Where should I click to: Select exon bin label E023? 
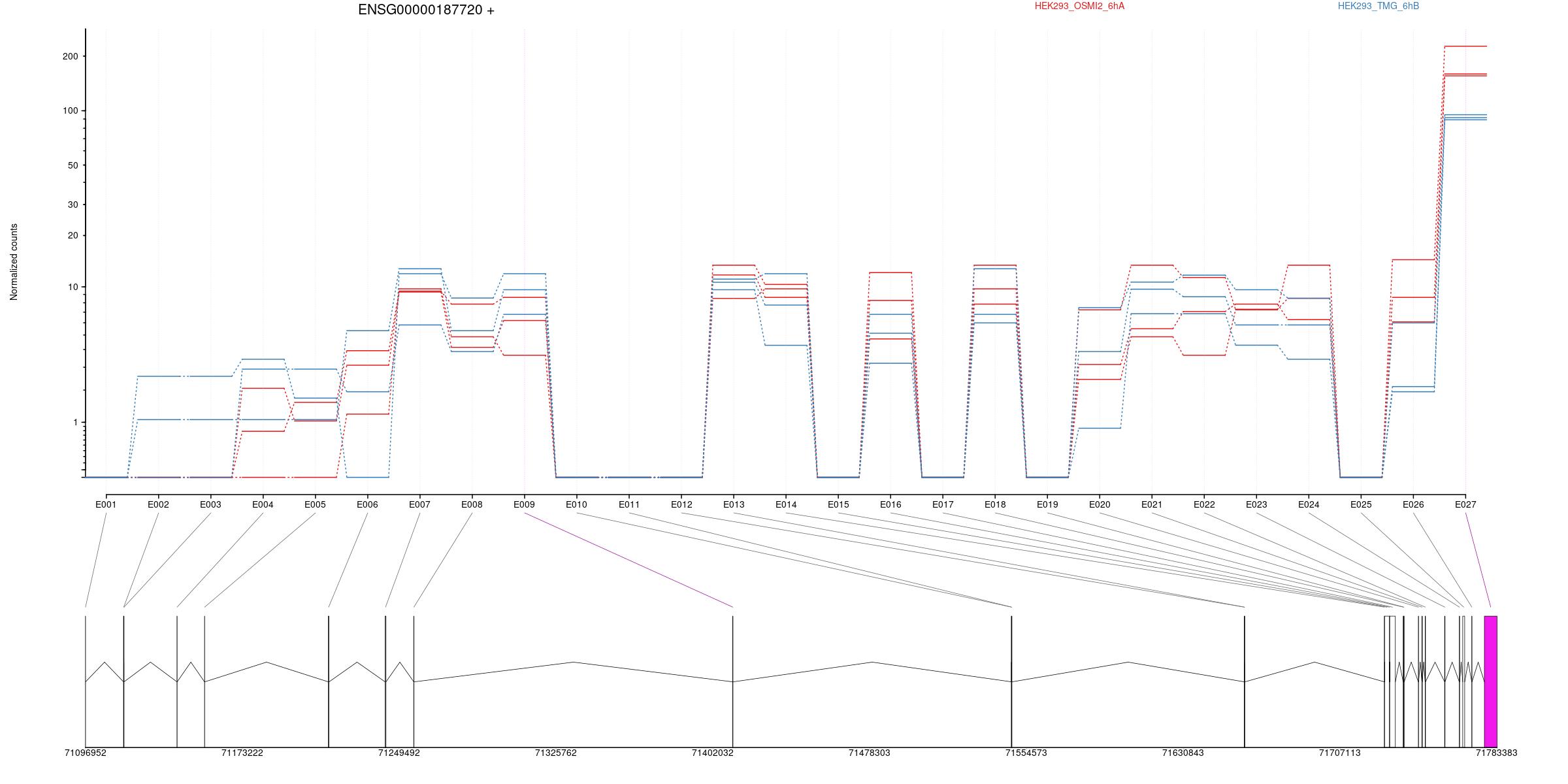pyautogui.click(x=1256, y=504)
